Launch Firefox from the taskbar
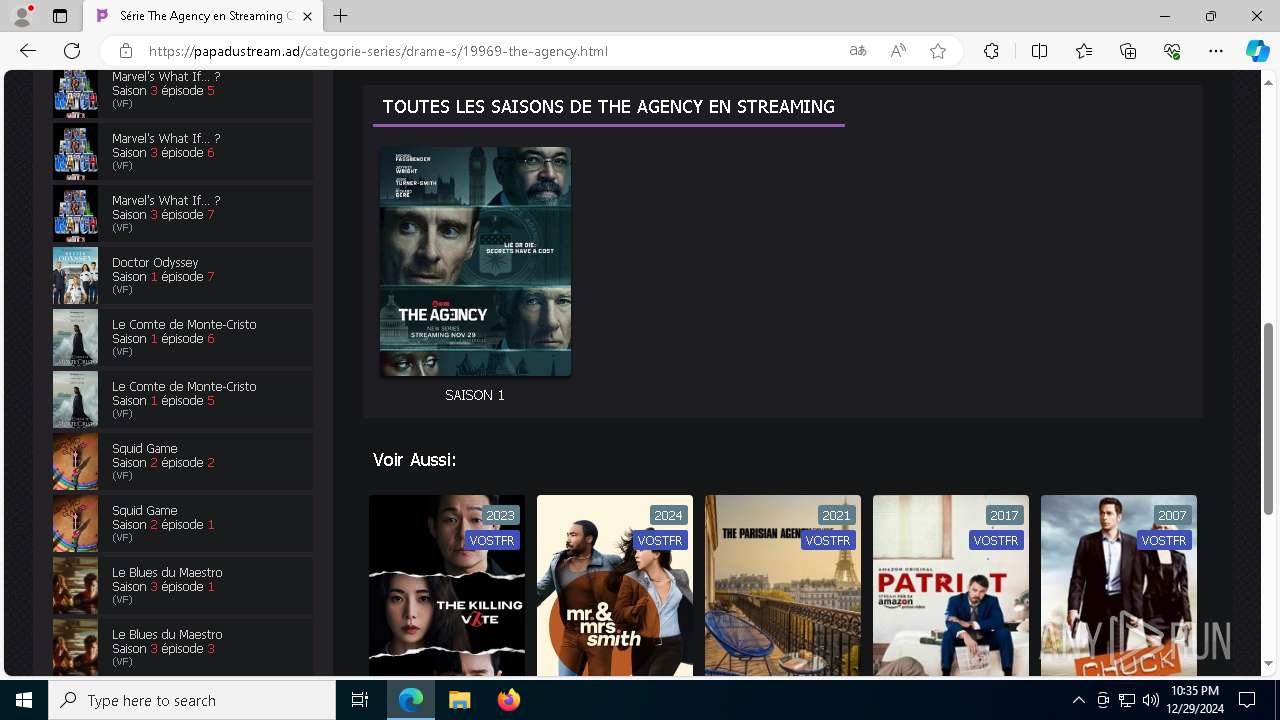The image size is (1280, 720). coord(508,700)
